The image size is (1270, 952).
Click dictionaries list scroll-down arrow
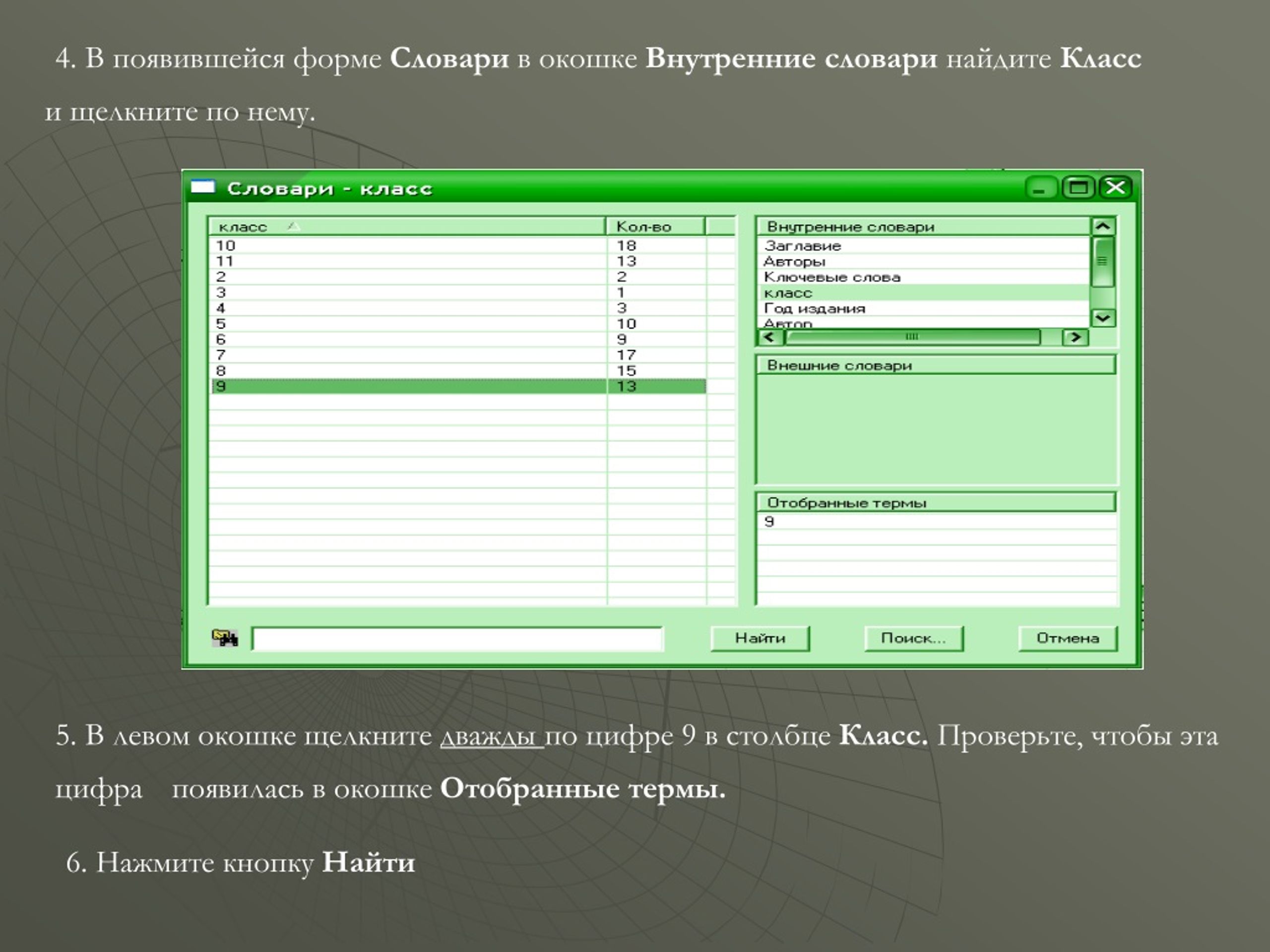1103,317
